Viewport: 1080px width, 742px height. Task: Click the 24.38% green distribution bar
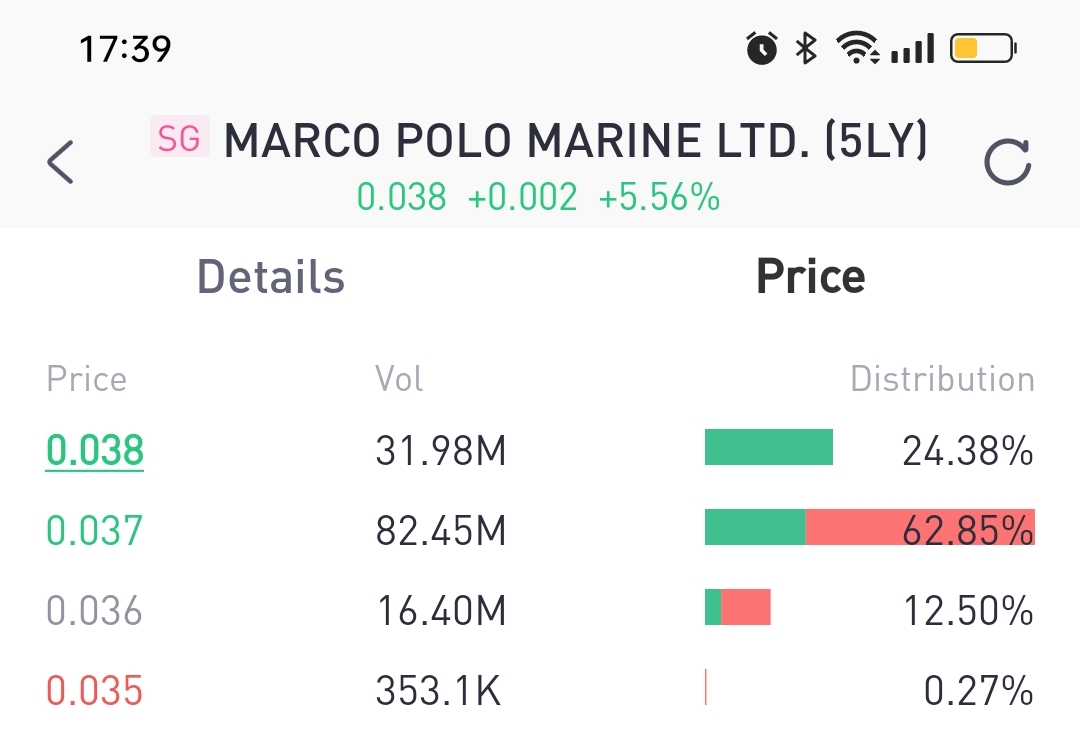point(768,448)
